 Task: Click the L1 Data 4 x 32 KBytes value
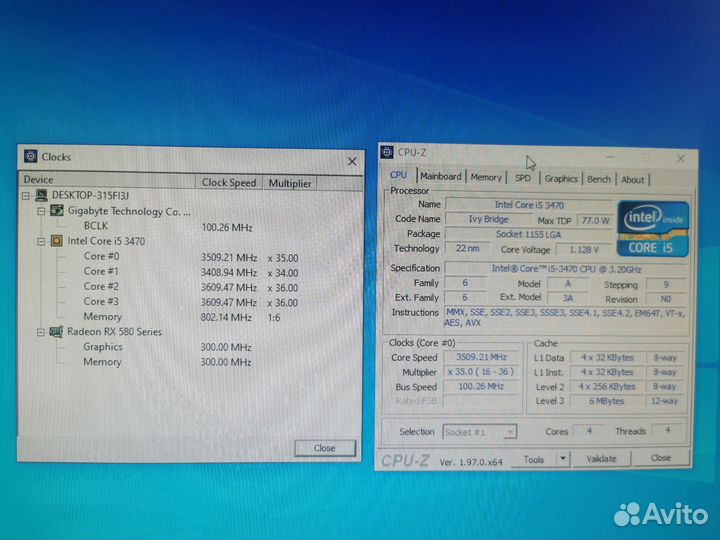pos(607,357)
